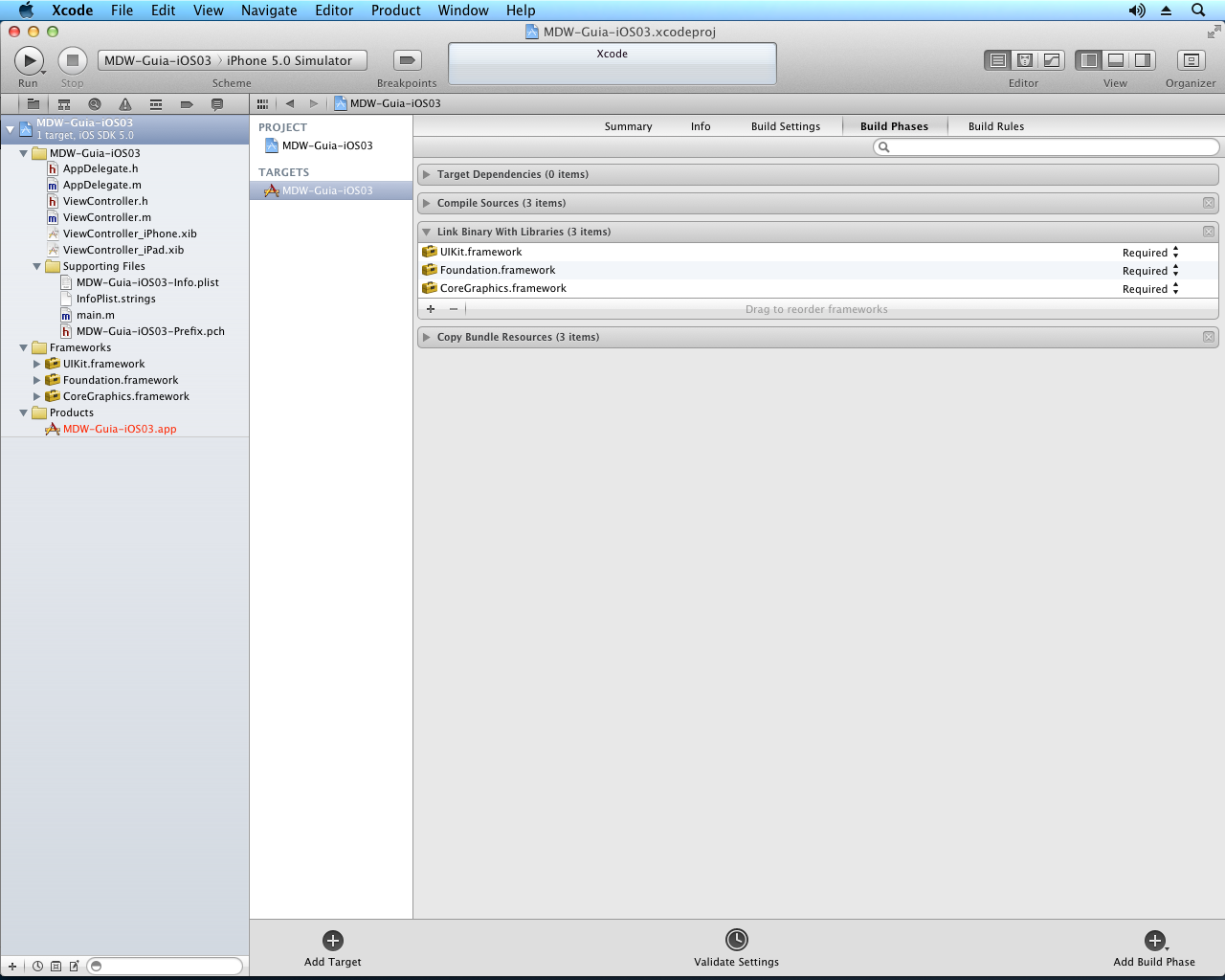
Task: Open the Breakpoint navigator
Action: 187,104
